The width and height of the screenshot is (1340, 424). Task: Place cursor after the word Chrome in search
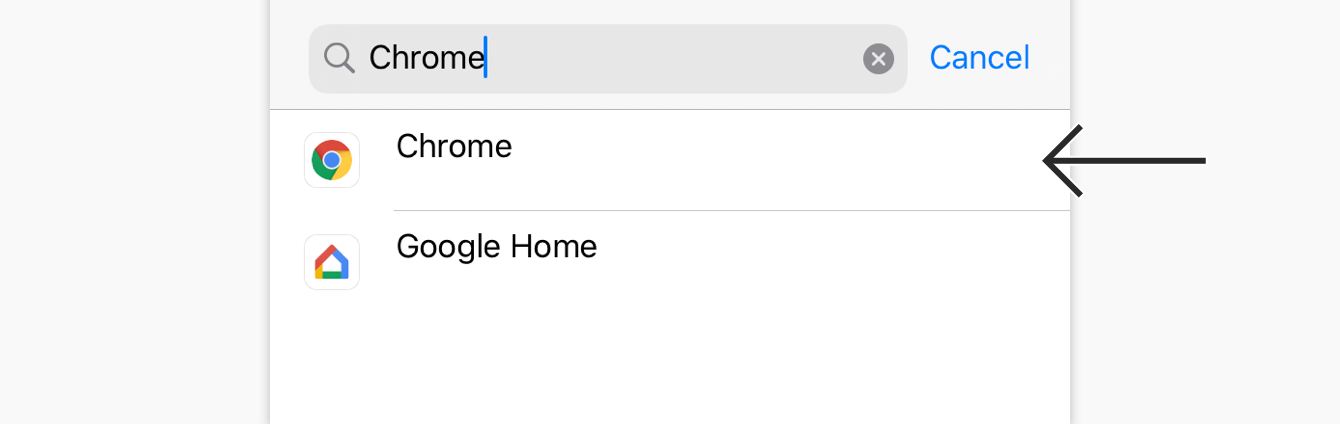[486, 58]
